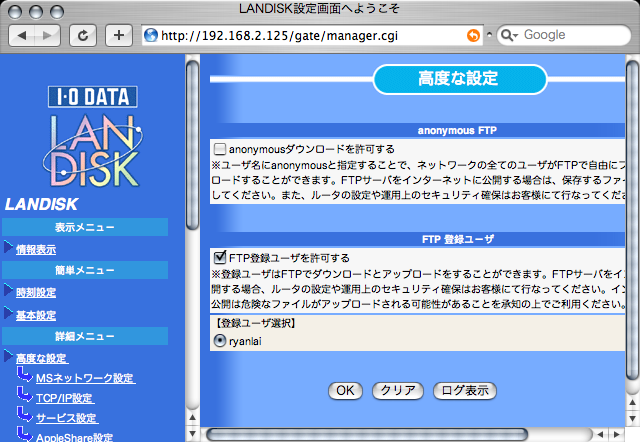
Task: Click the orange SnapBack icon in the address bar
Action: coord(473,36)
